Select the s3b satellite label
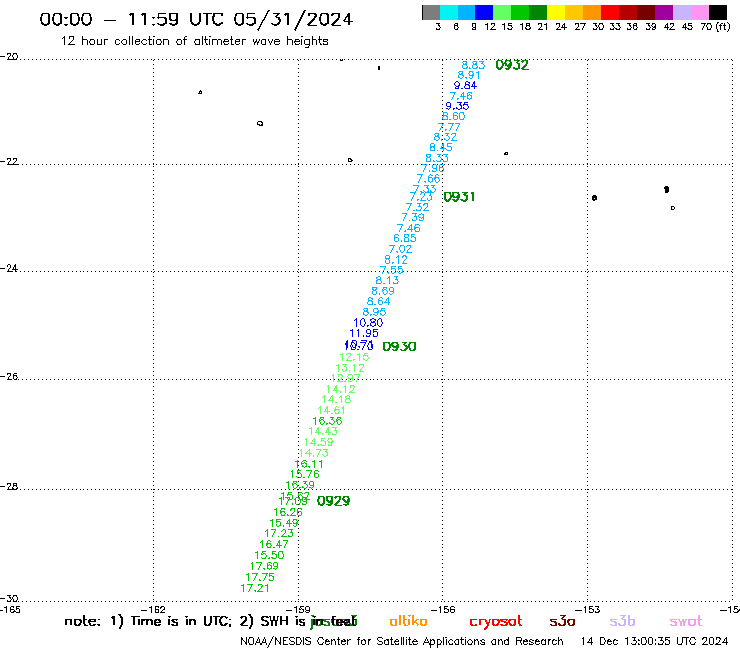Screen dimensions: 740x650 coord(622,622)
